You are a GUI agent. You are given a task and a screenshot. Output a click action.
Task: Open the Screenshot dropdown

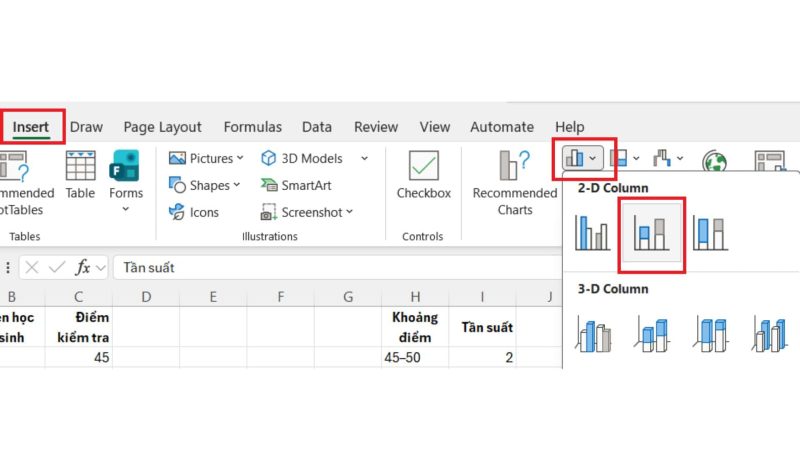(307, 212)
